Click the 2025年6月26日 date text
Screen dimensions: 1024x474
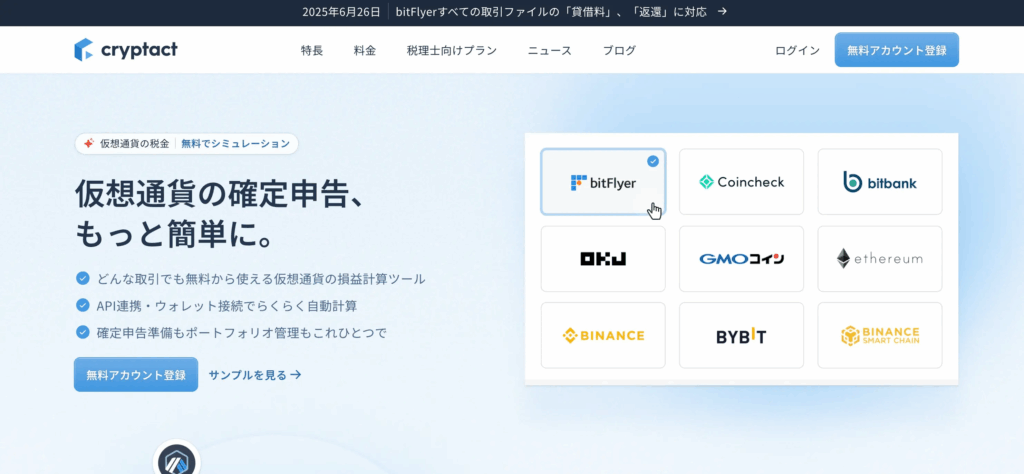[x=340, y=12]
